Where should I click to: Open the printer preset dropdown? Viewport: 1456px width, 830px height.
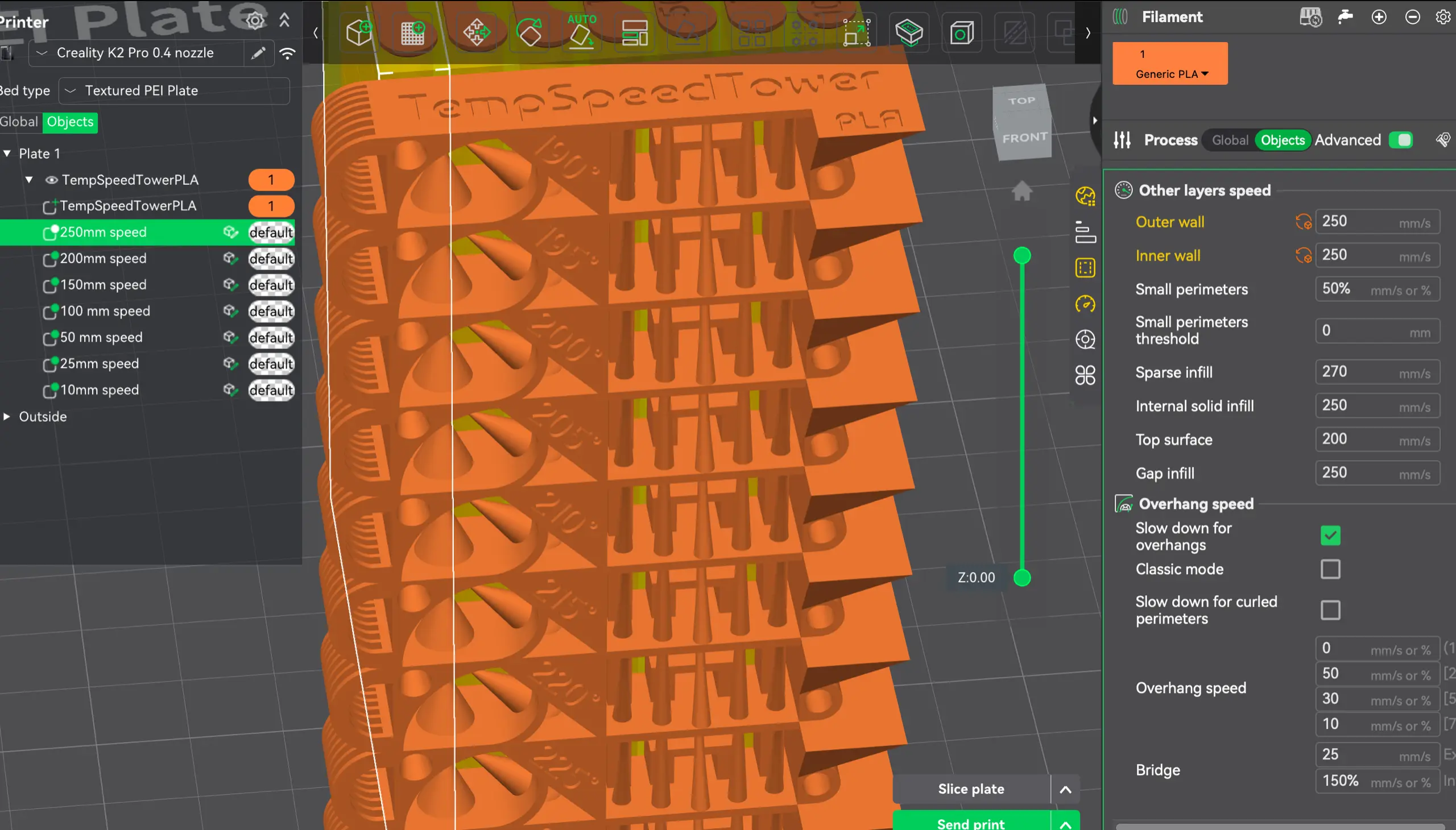coord(137,53)
